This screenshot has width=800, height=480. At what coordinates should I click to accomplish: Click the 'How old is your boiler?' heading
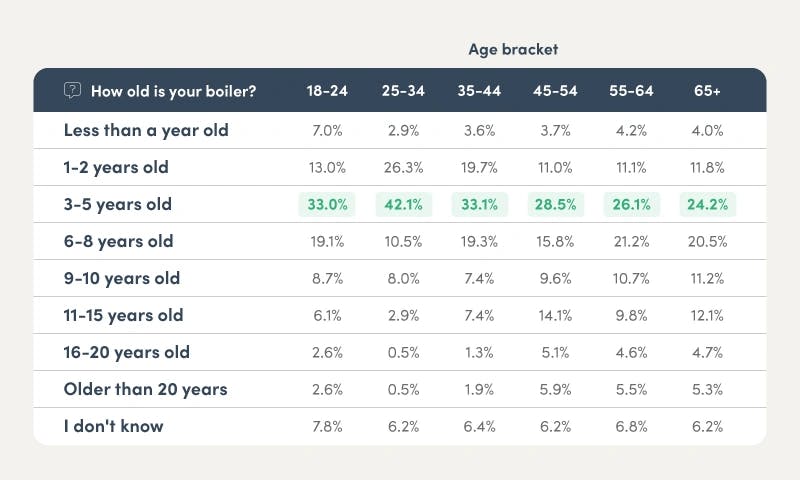coord(173,91)
